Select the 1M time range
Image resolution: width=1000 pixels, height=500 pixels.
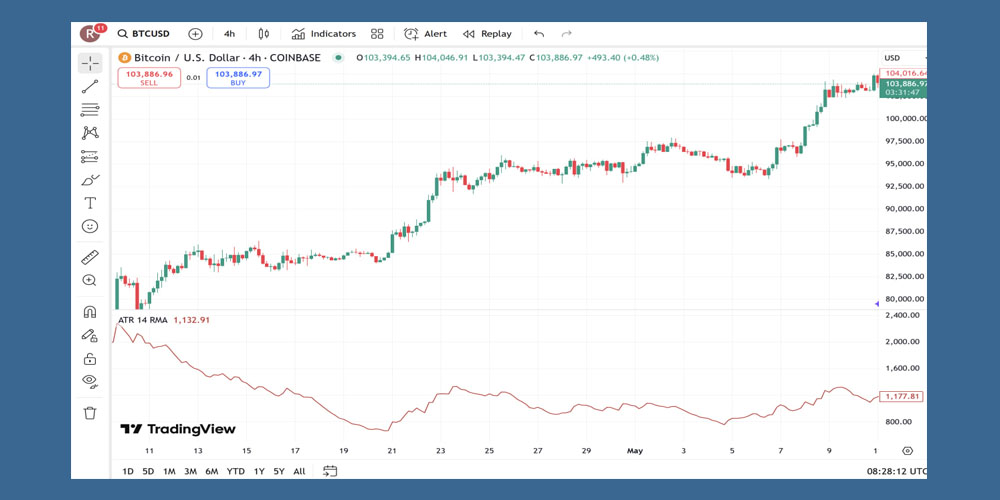point(169,471)
